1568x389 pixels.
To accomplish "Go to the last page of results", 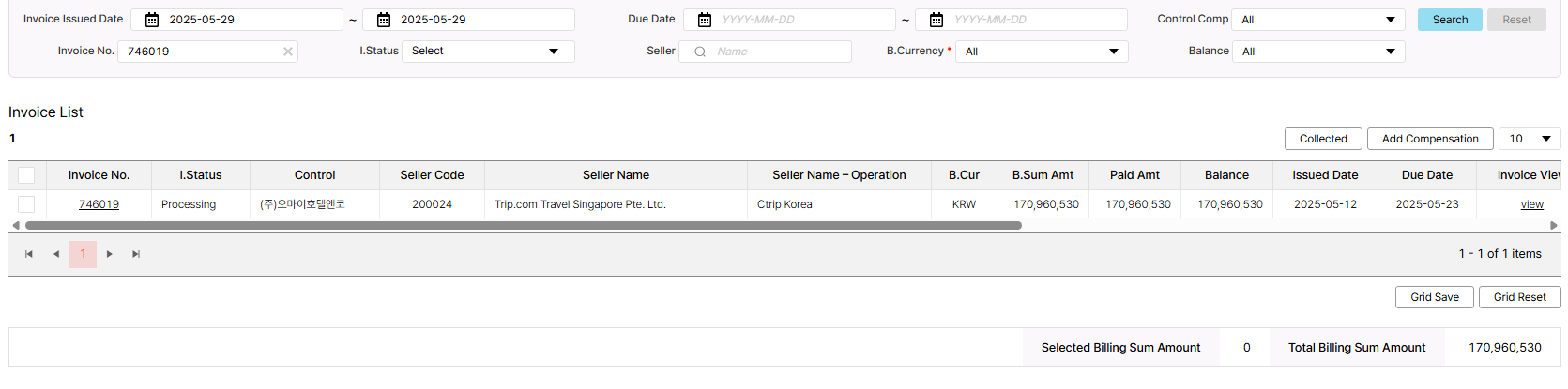I will point(136,254).
